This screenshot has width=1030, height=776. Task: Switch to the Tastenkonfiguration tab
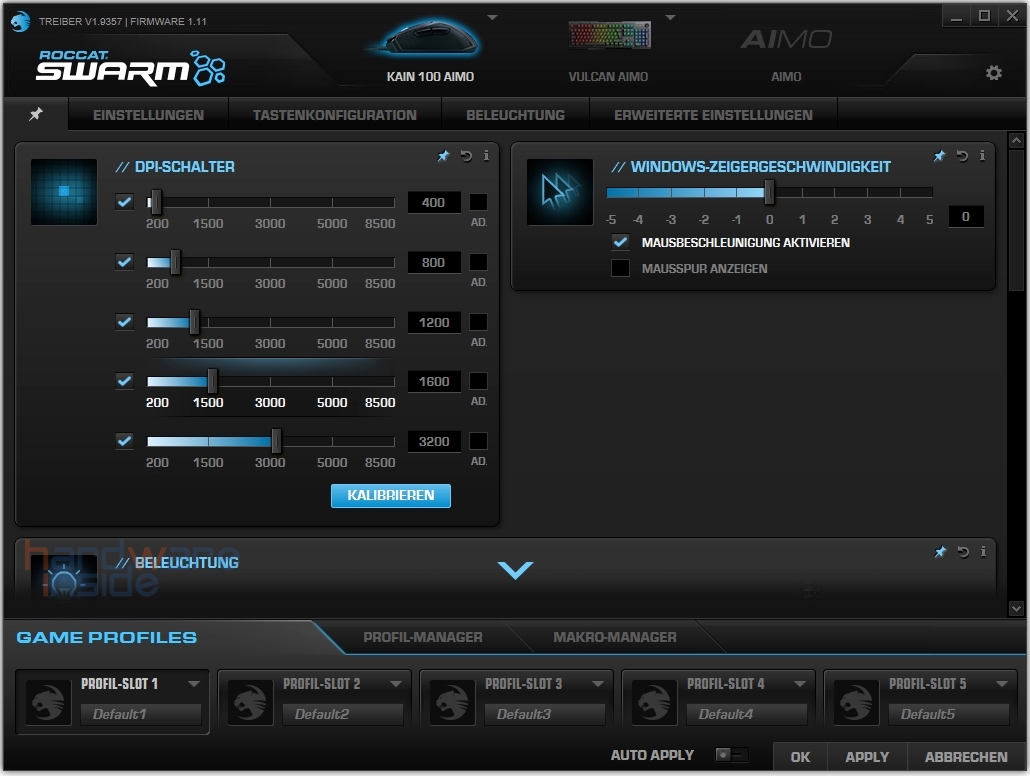click(x=334, y=115)
